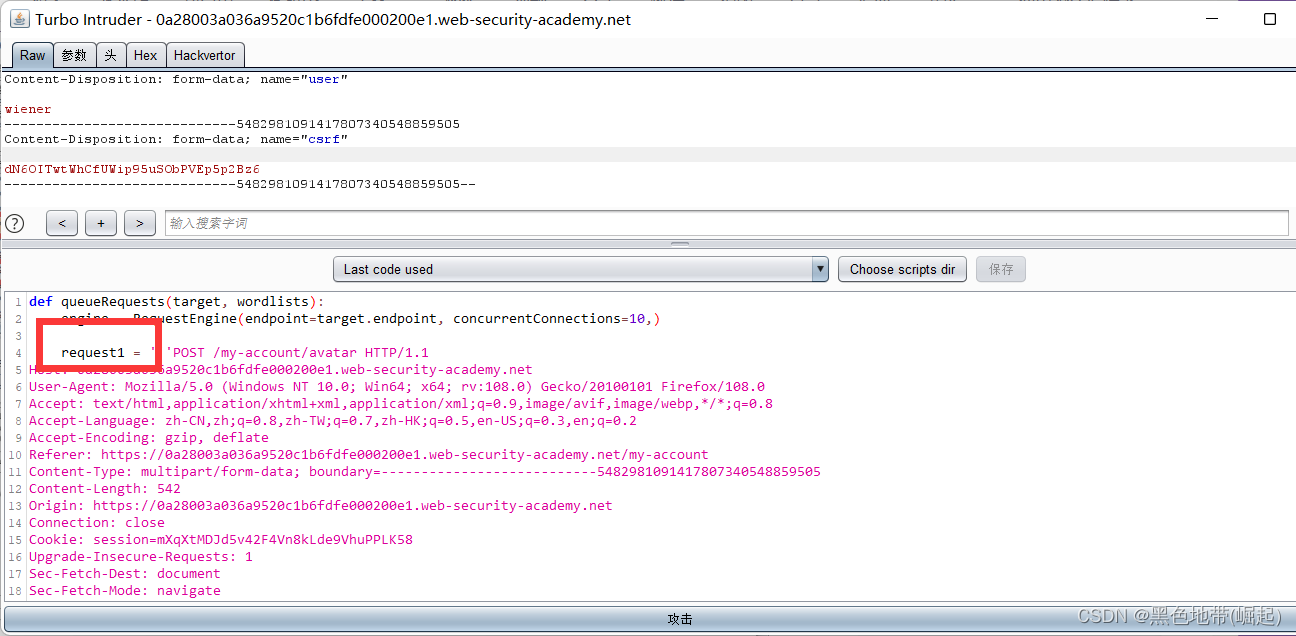Click the pane splitter handle
Viewport: 1296px width, 636px height.
coord(680,243)
